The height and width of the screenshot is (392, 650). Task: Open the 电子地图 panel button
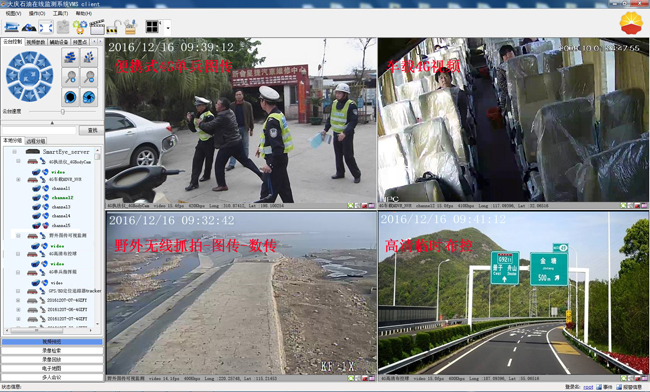click(x=52, y=368)
